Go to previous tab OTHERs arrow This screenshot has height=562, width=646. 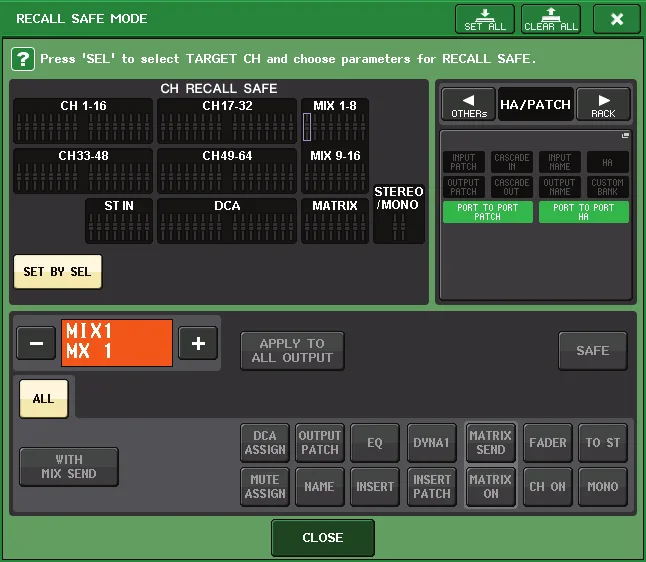click(468, 104)
